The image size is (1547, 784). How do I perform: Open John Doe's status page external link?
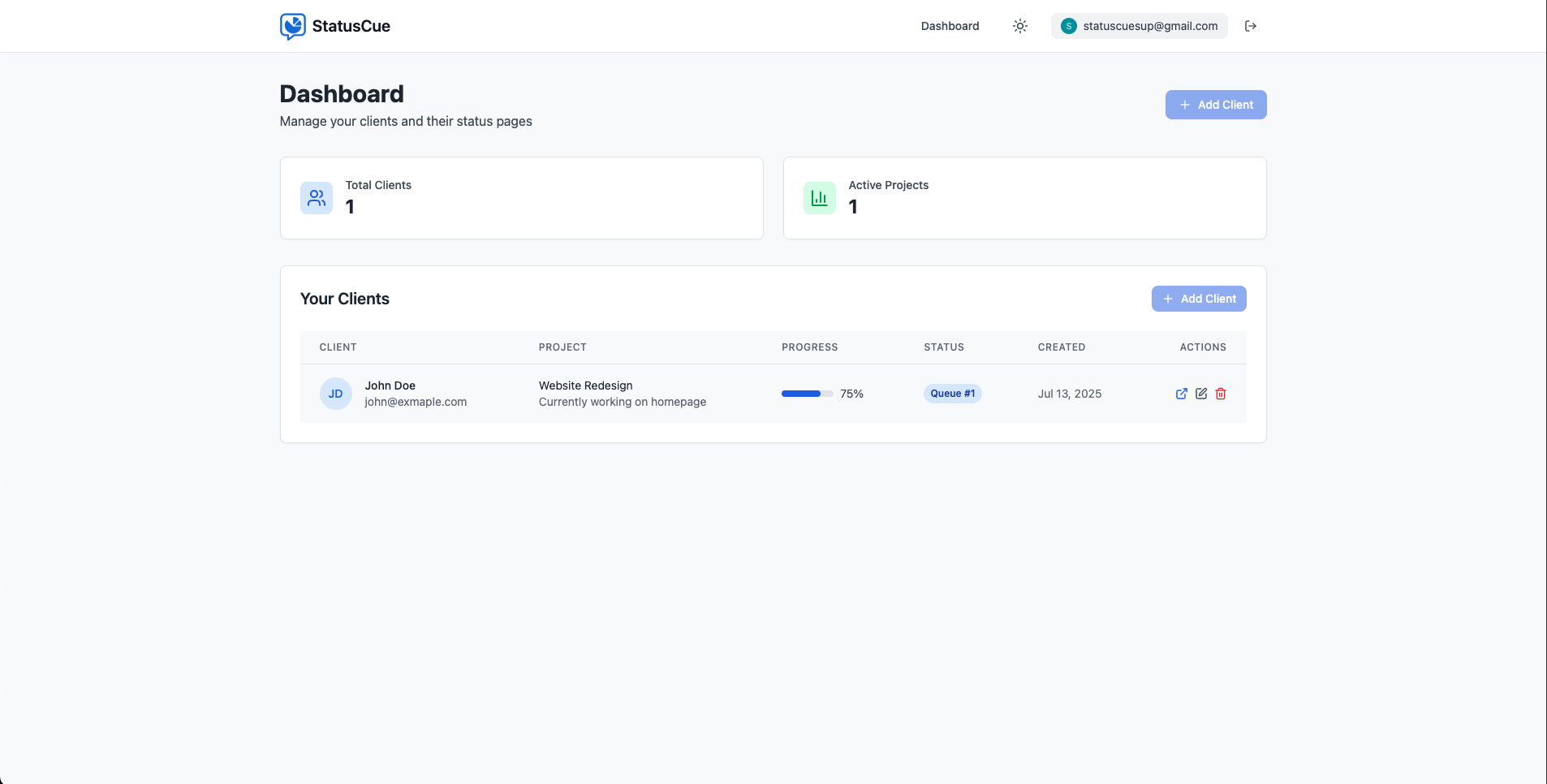click(1182, 394)
